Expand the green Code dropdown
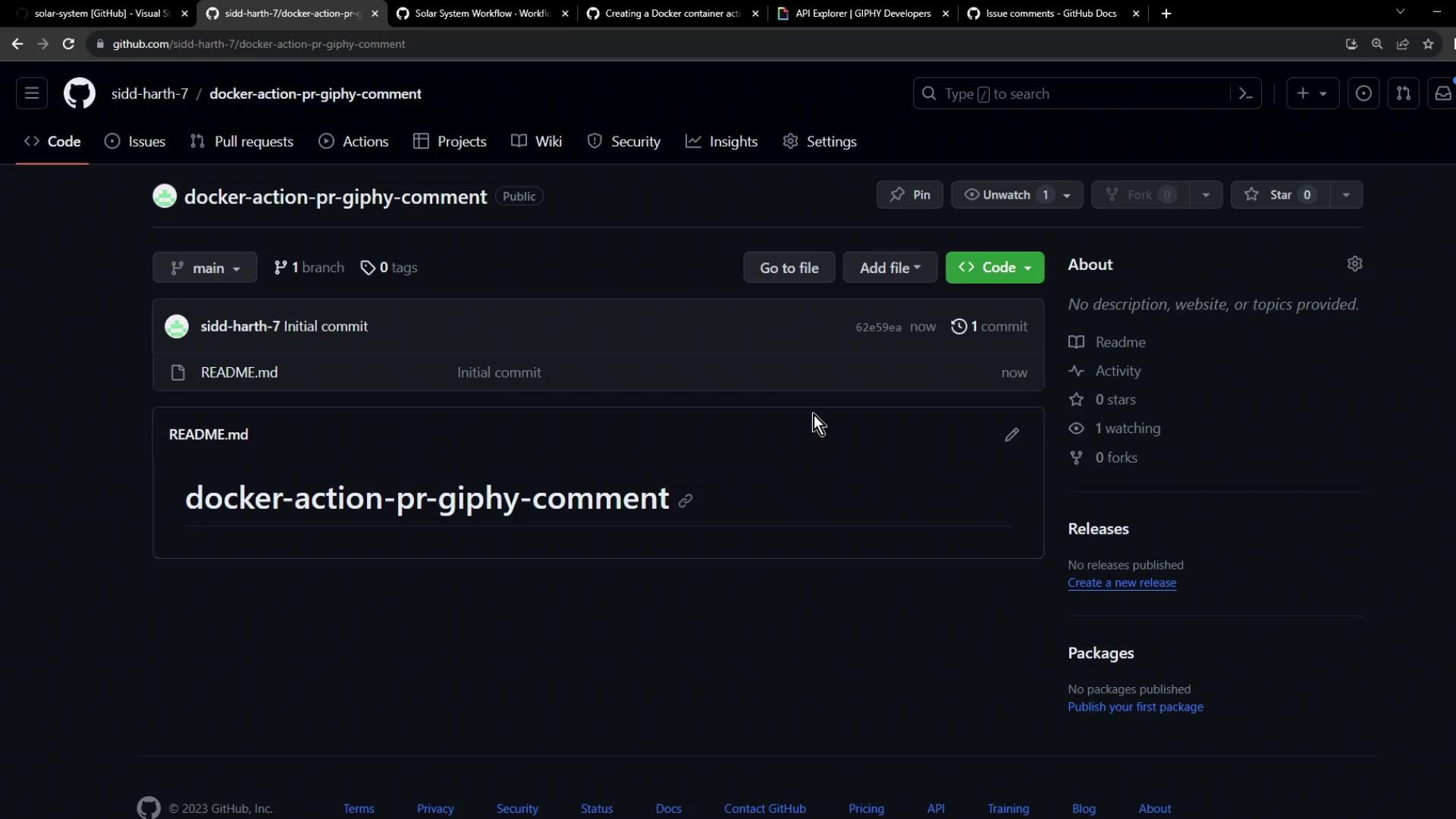Viewport: 1456px width, 819px height. pos(994,268)
